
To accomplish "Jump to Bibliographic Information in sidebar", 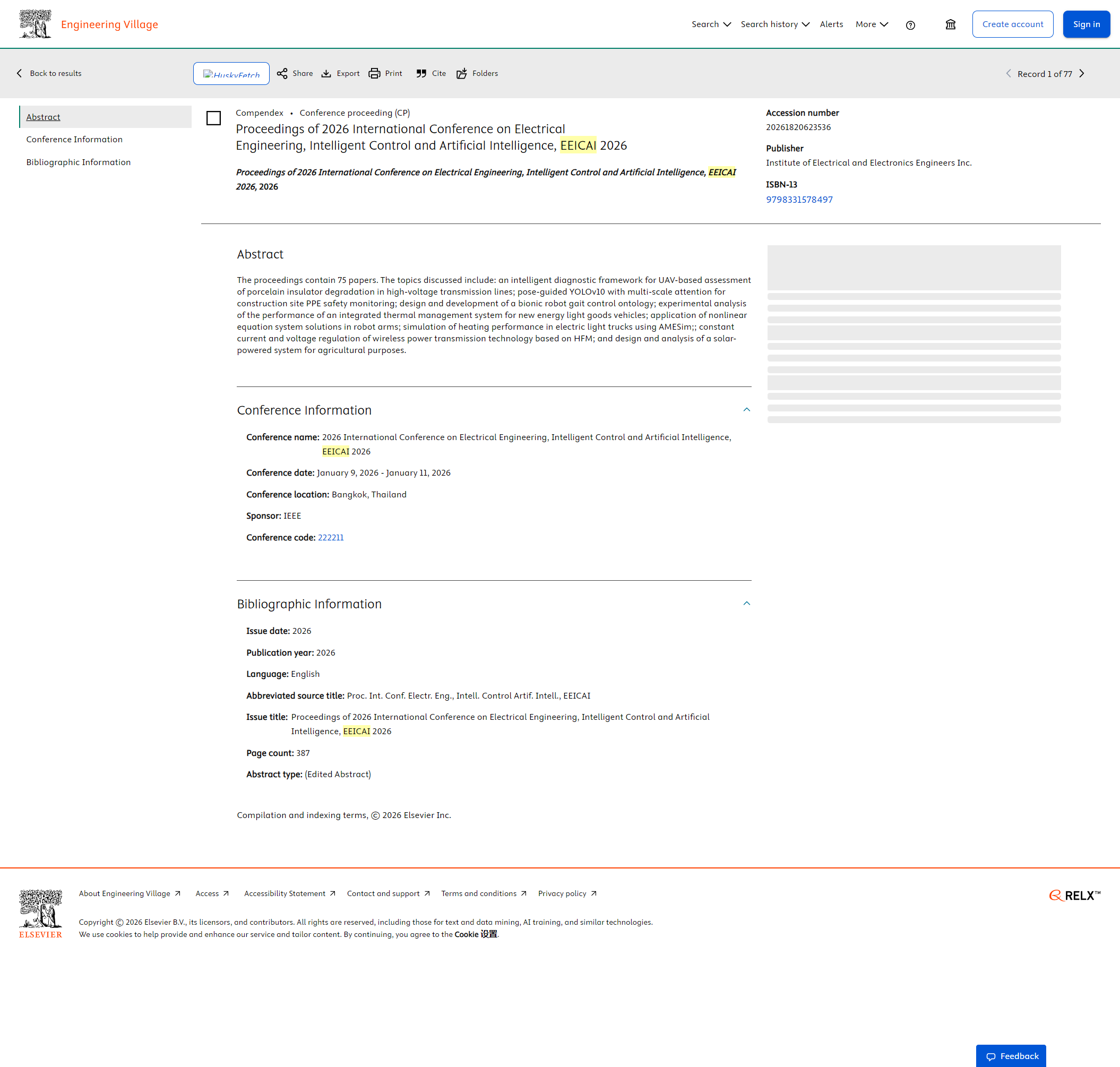I will tap(79, 162).
